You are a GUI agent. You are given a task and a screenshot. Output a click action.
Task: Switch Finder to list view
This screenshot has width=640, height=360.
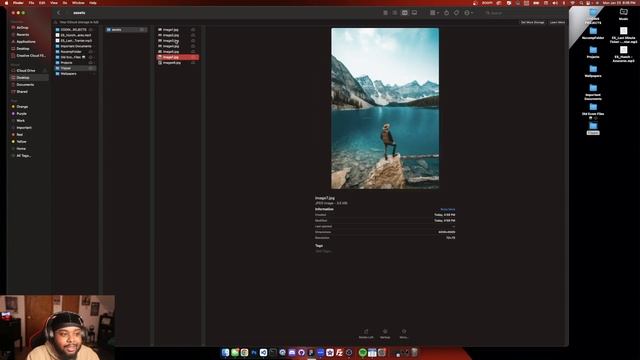click(395, 13)
